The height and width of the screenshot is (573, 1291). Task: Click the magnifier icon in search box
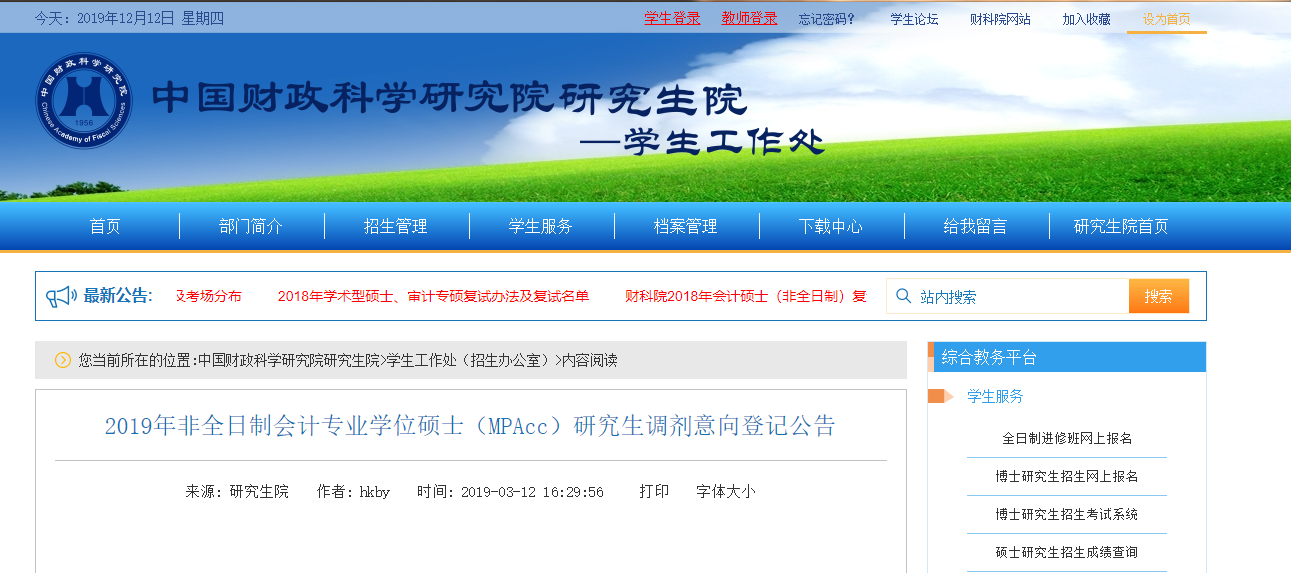pyautogui.click(x=904, y=296)
